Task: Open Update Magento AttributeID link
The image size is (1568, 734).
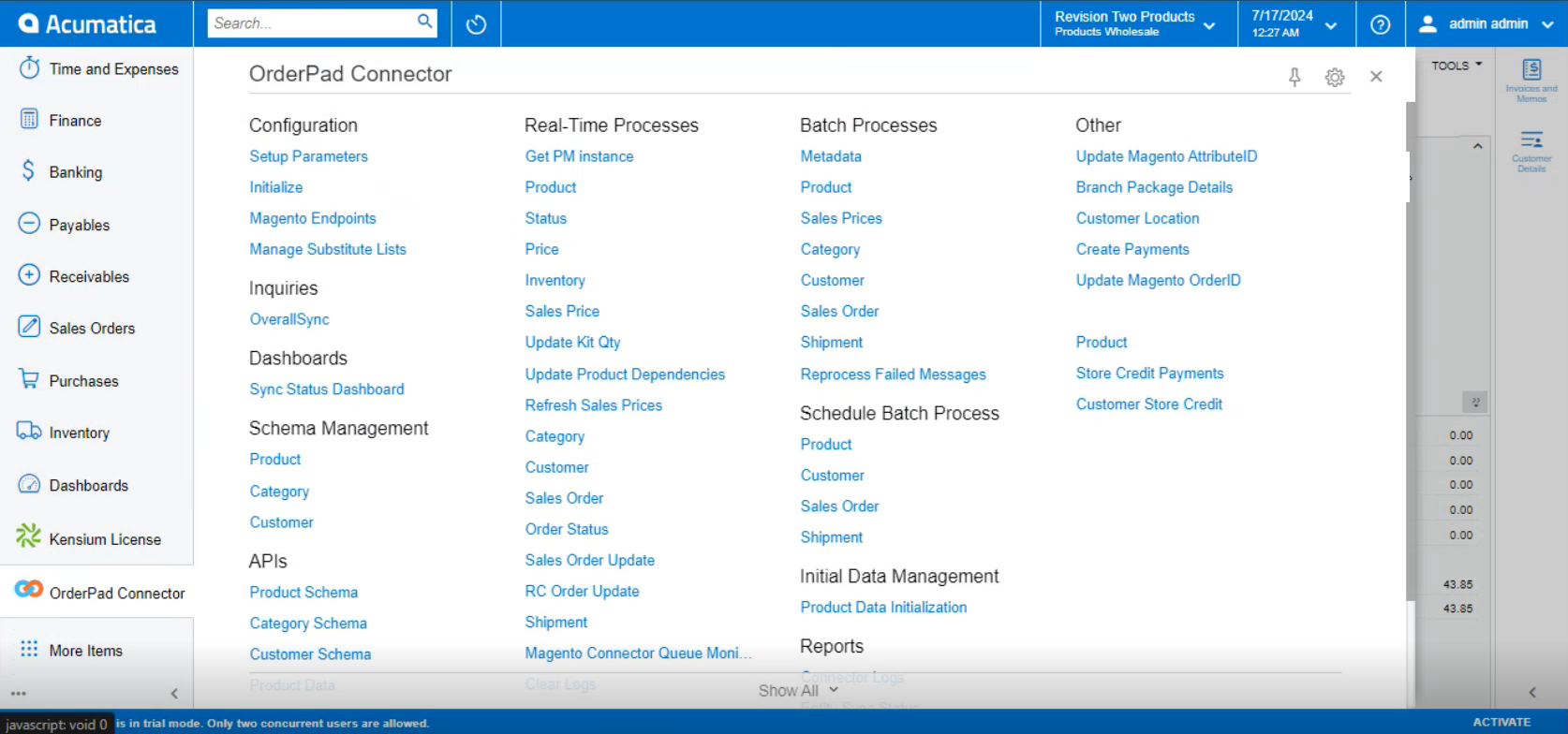Action: click(x=1166, y=156)
